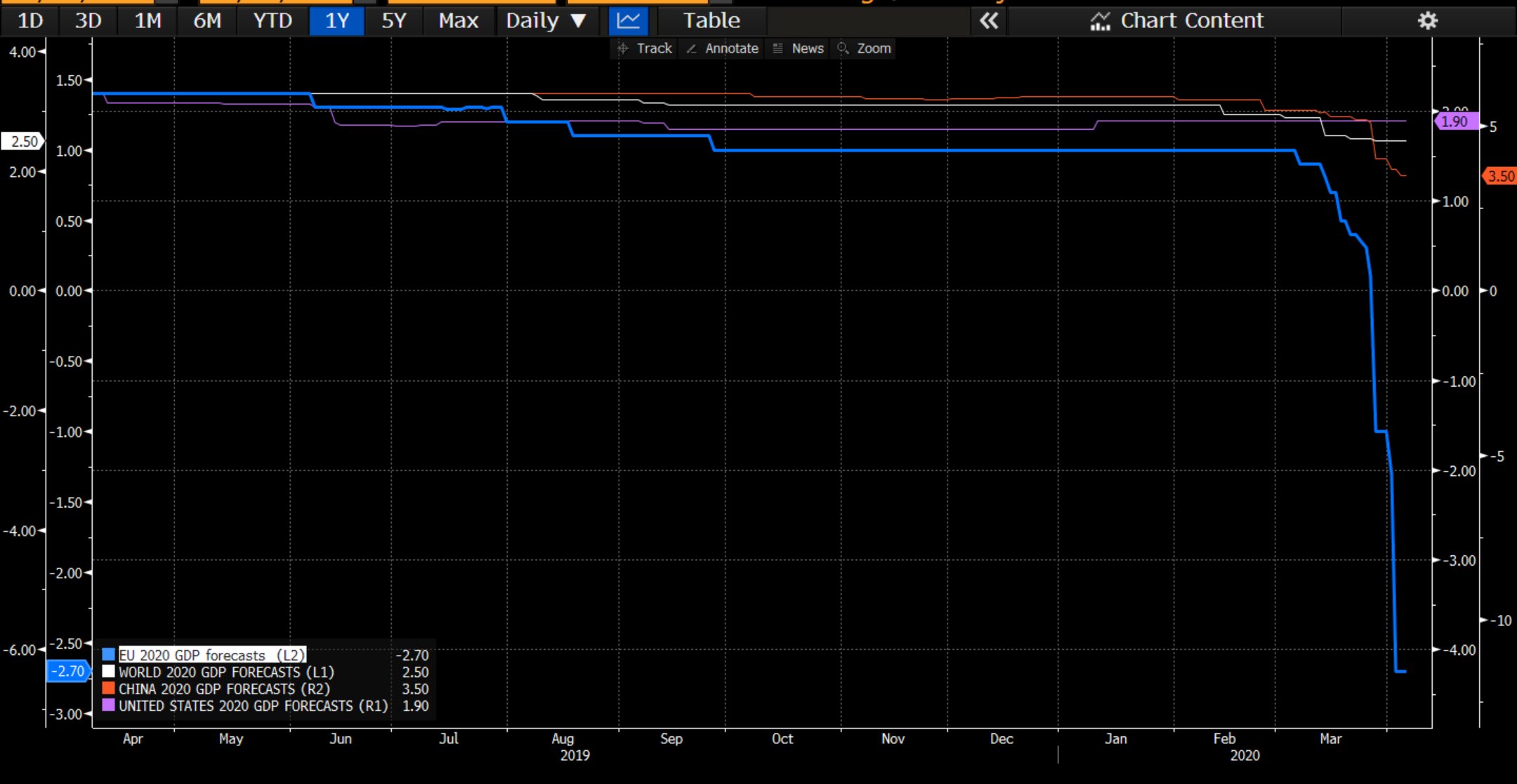Image resolution: width=1517 pixels, height=784 pixels.
Task: Select CHINA 2020 GDP FORECASTS legend entry
Action: point(224,689)
